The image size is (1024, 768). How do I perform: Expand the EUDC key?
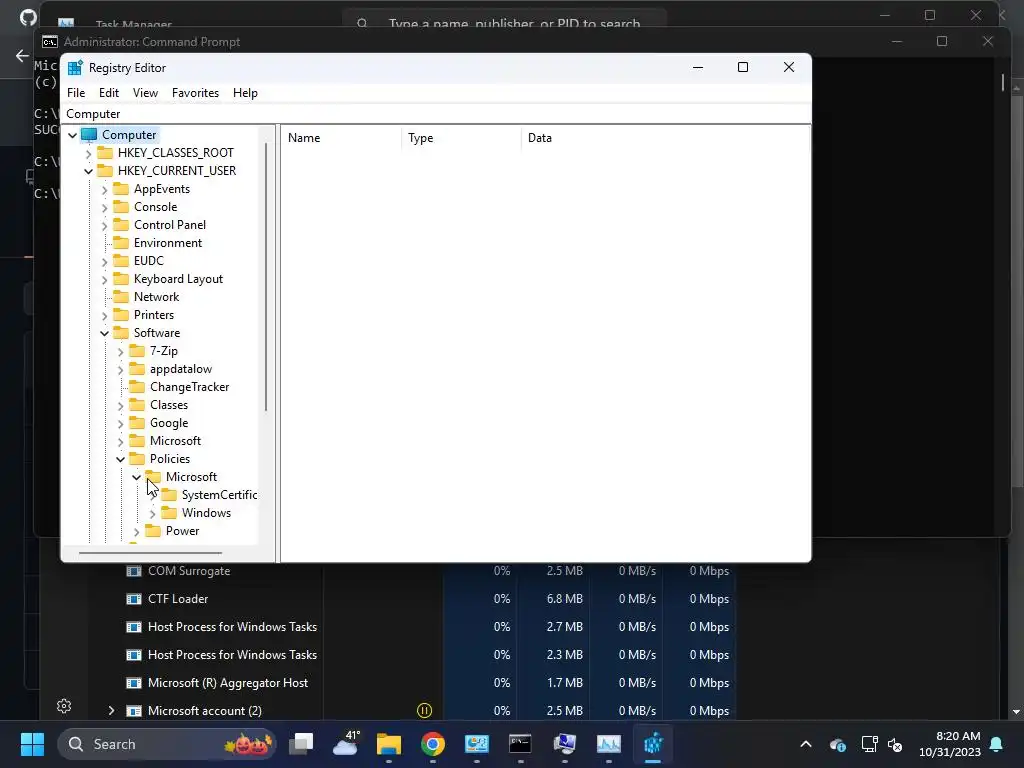pyautogui.click(x=104, y=261)
